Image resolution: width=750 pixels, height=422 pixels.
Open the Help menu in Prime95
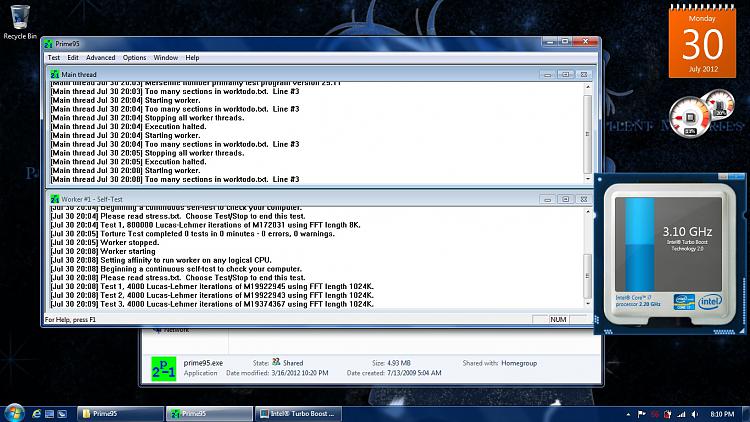tap(192, 57)
